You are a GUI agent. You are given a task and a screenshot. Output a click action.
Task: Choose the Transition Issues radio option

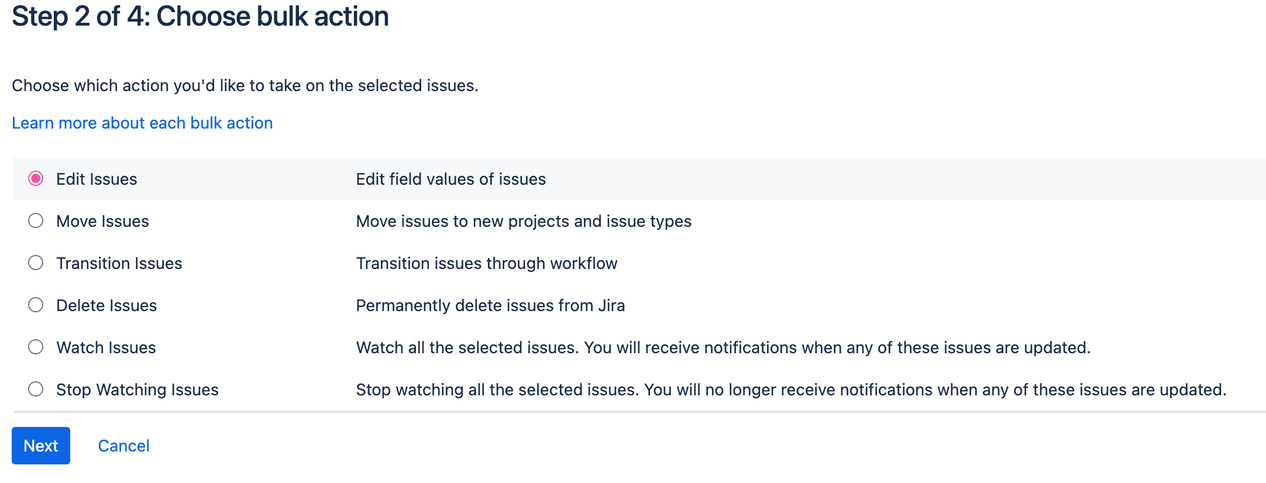[x=36, y=263]
